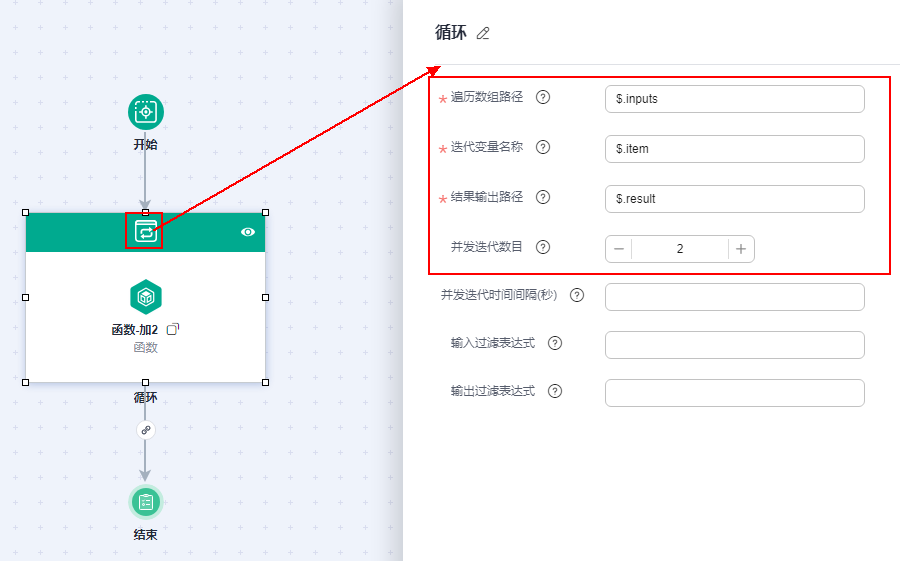Click the 结果输出路径 field with $.result
This screenshot has width=900, height=561.
point(734,199)
